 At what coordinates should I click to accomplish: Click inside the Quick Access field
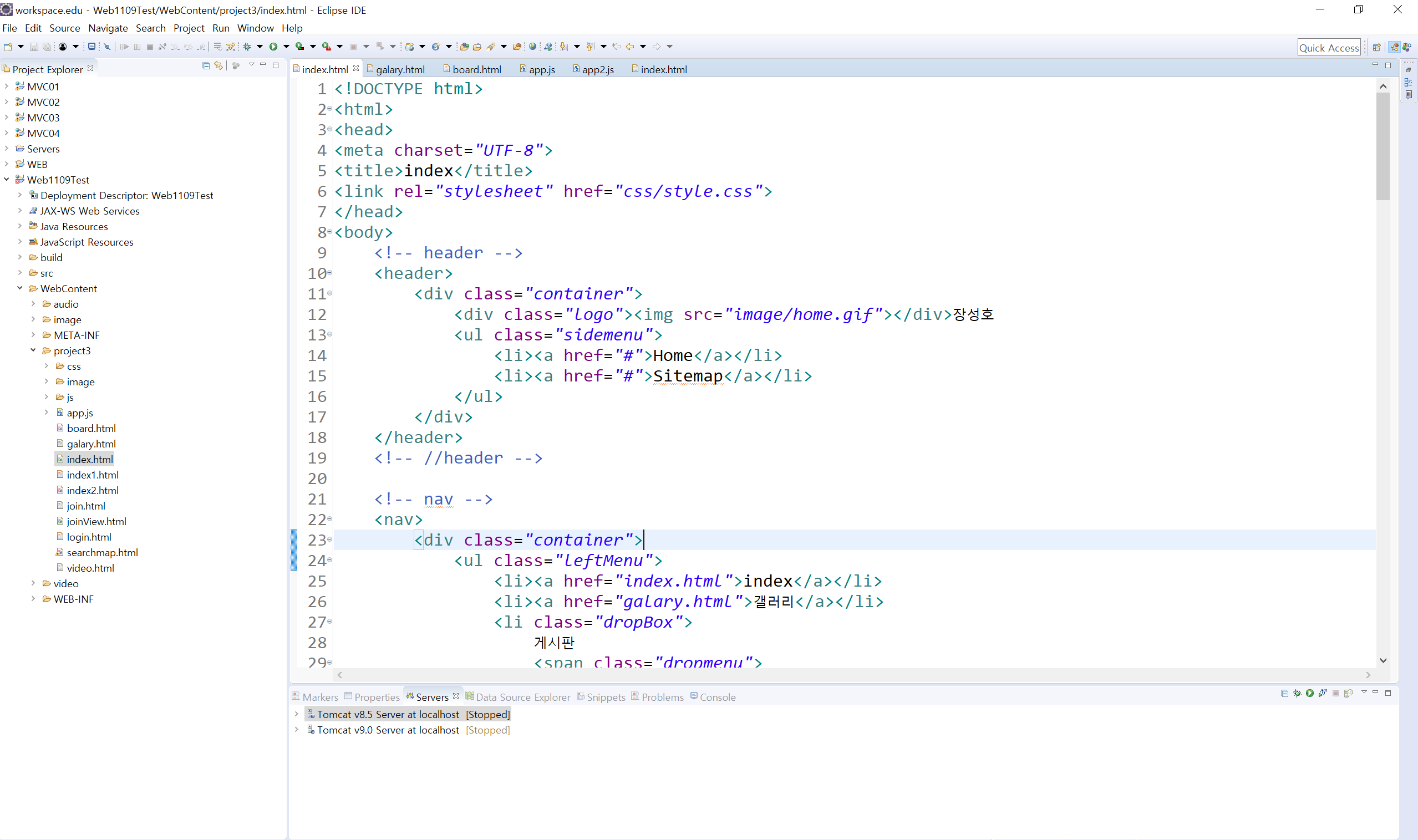(x=1329, y=48)
